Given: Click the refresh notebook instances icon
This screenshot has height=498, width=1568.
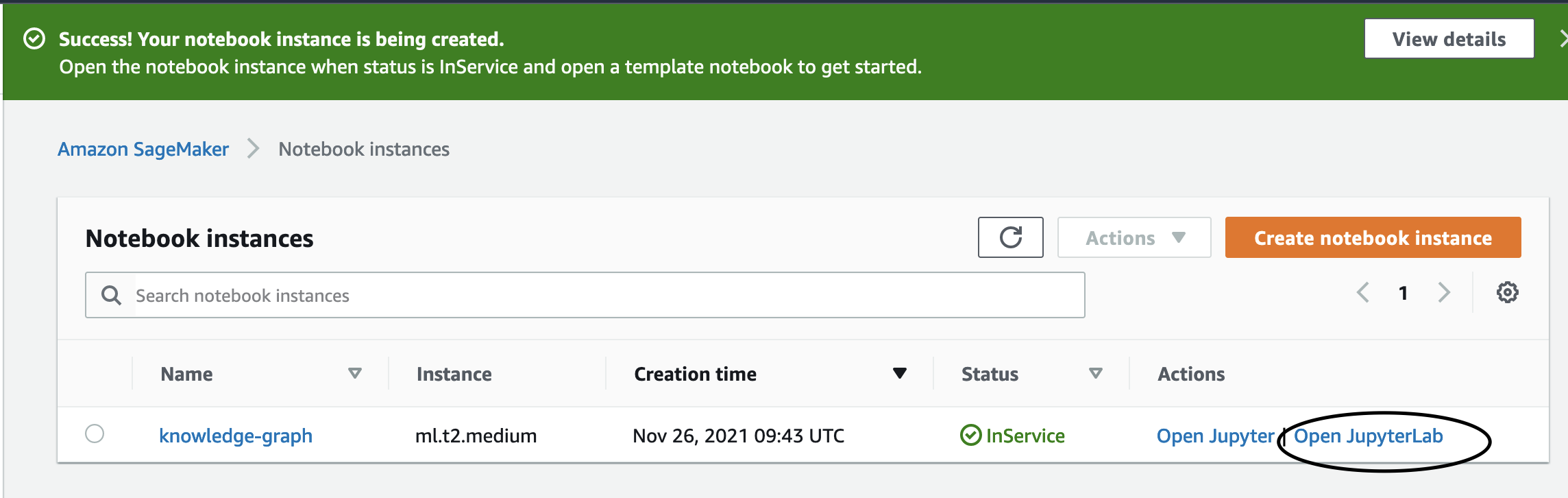Looking at the screenshot, I should (x=1010, y=237).
